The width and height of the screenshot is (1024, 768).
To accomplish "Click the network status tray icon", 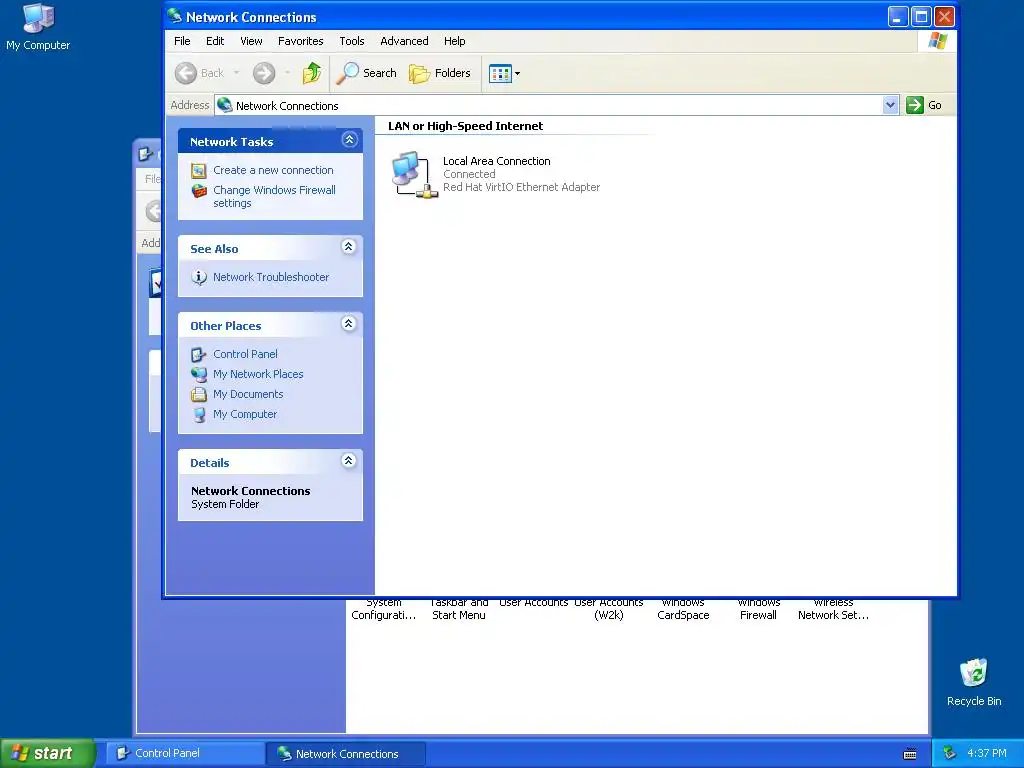I will 950,754.
